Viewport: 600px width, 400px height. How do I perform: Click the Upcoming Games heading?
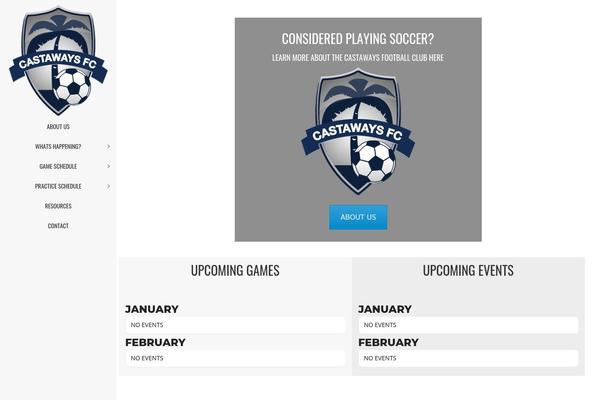click(x=235, y=270)
